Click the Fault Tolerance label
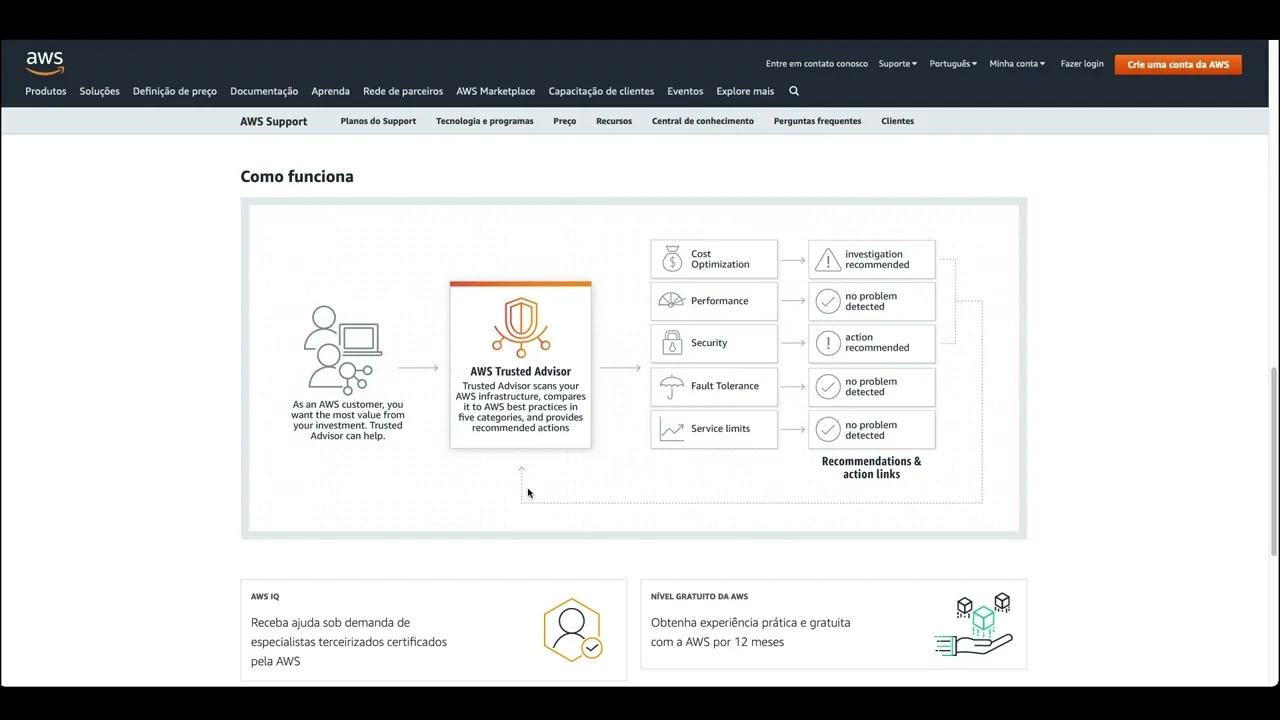This screenshot has height=720, width=1280. [x=725, y=386]
